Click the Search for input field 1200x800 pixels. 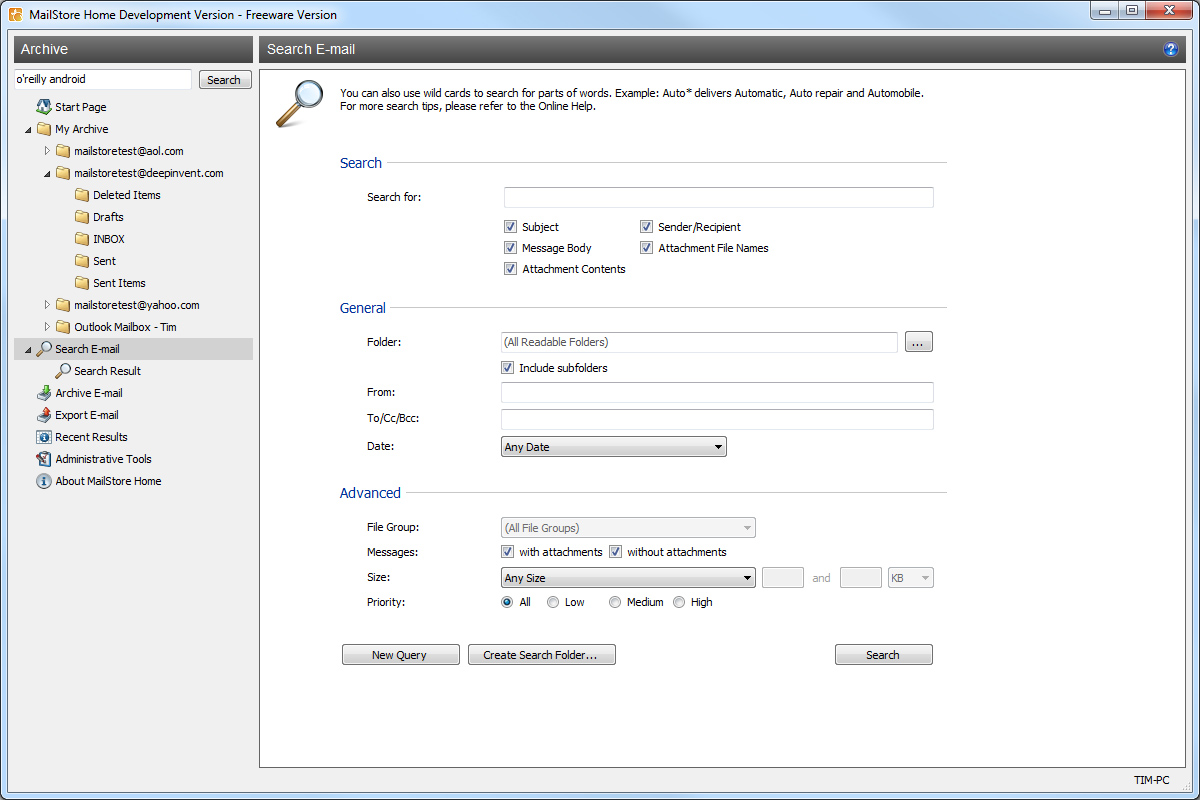717,197
